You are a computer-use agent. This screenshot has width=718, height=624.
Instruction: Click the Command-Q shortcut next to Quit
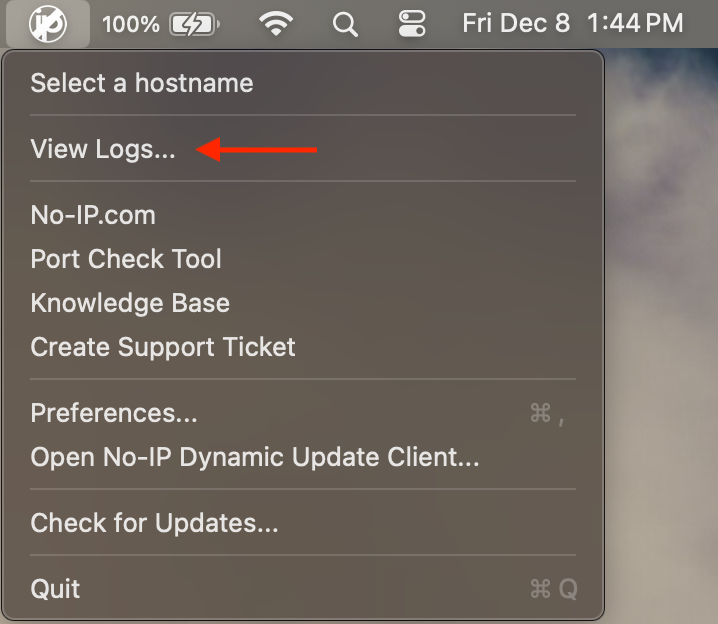(x=554, y=589)
